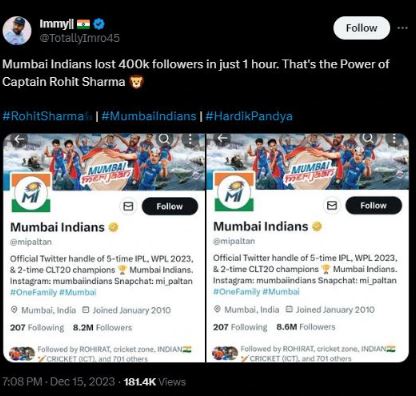Viewport: 416px width, 396px height.
Task: Click Follow button on right Mumbai Indians profile
Action: coord(373,205)
